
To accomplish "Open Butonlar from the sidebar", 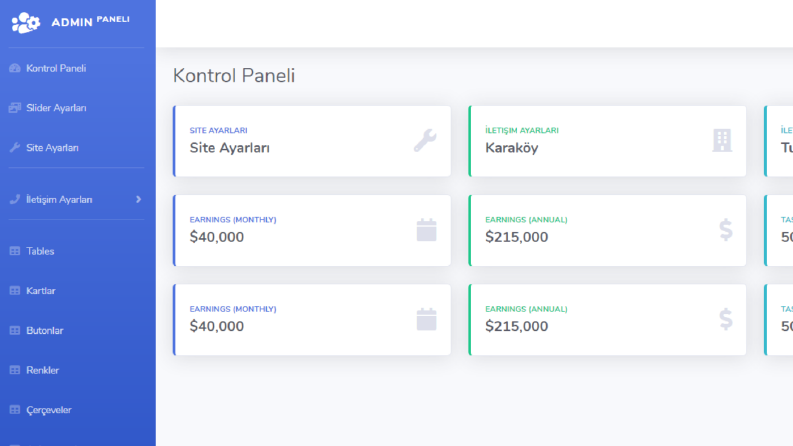I will pyautogui.click(x=45, y=330).
